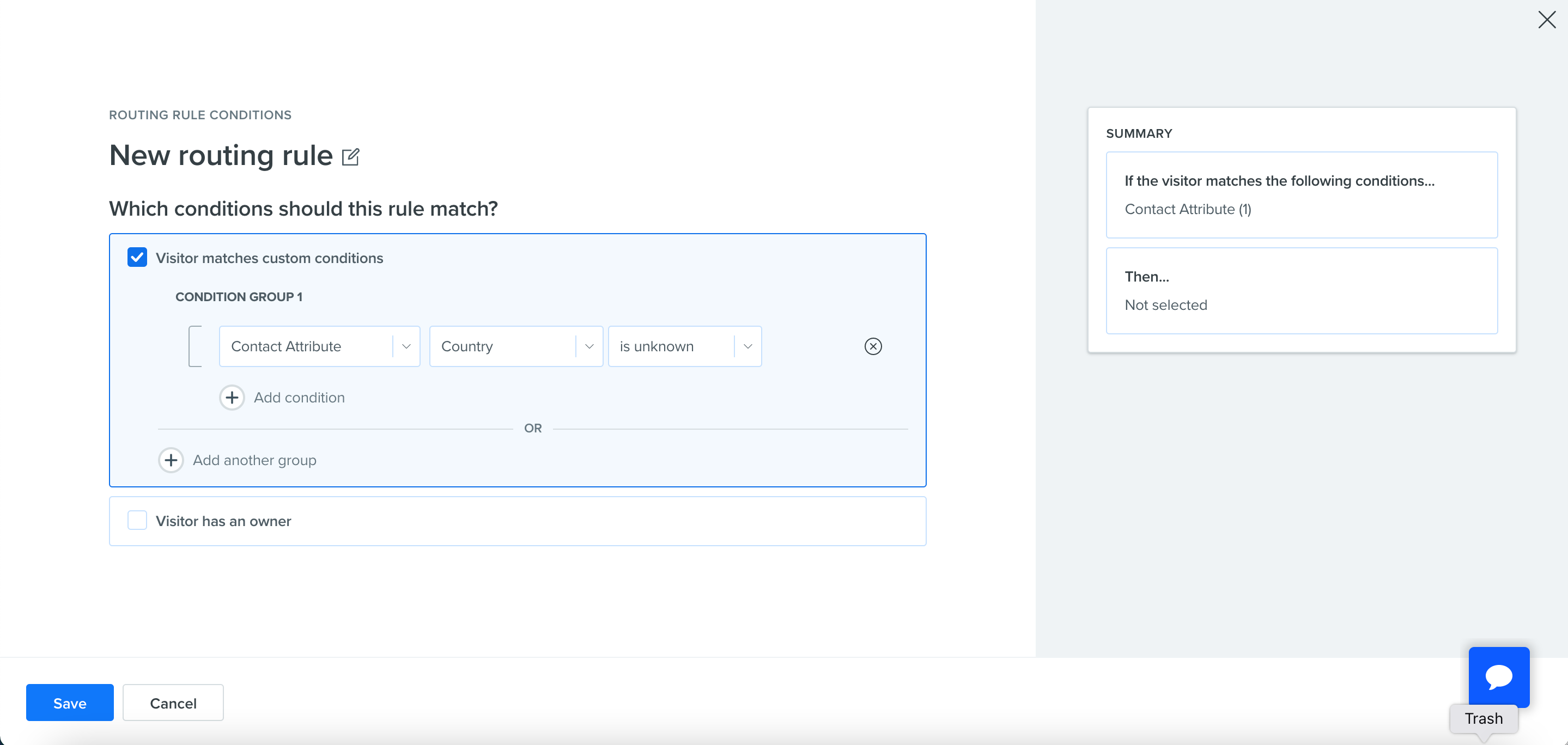The width and height of the screenshot is (1568, 745).
Task: Close the routing rule dialog
Action: 1546,20
